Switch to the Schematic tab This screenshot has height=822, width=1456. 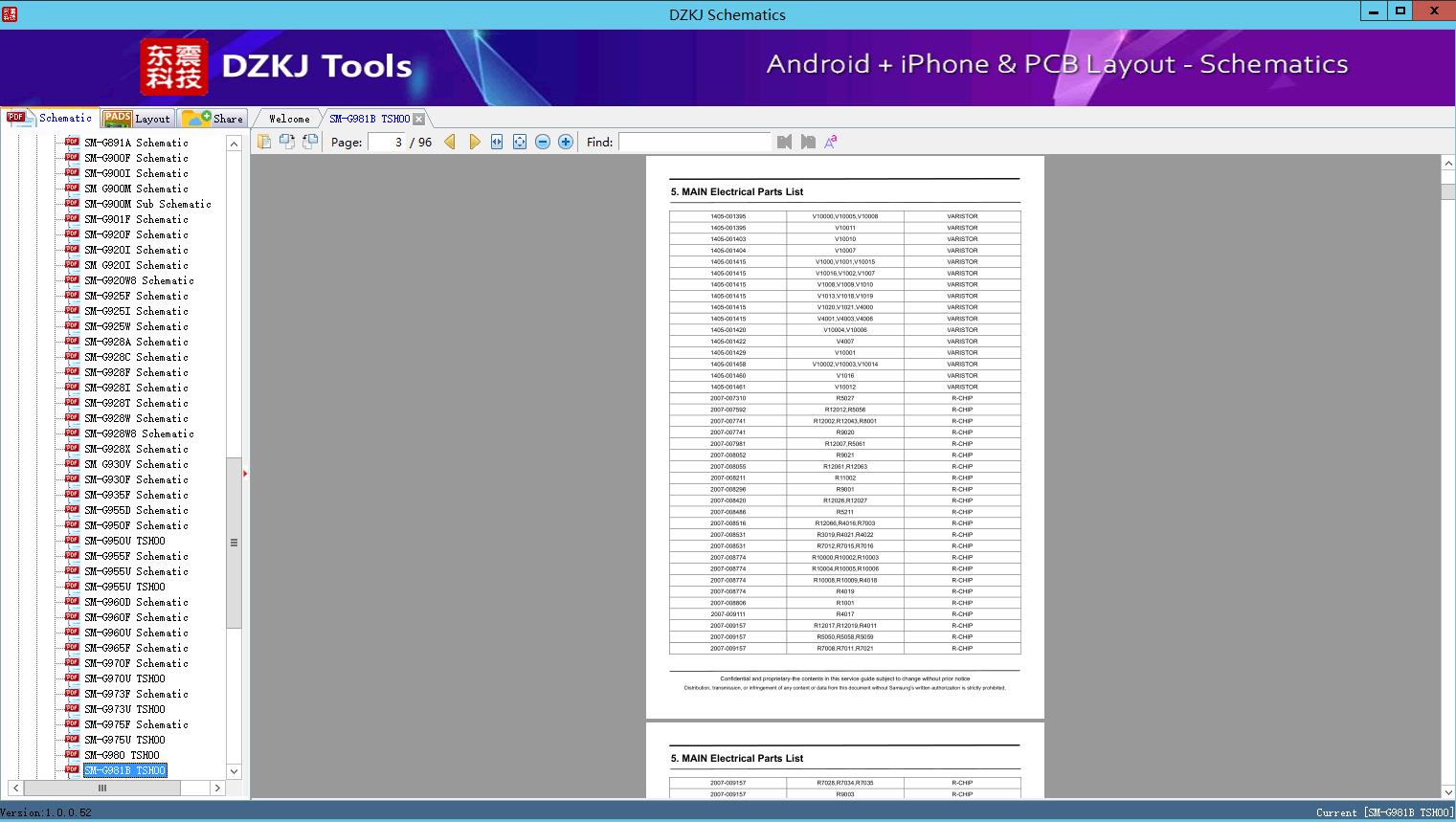click(50, 118)
